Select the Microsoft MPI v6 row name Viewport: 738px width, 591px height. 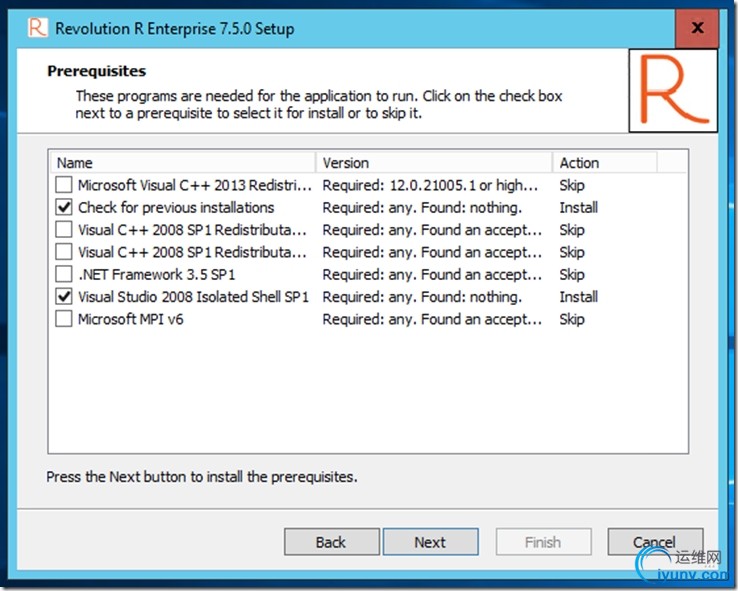pyautogui.click(x=131, y=320)
